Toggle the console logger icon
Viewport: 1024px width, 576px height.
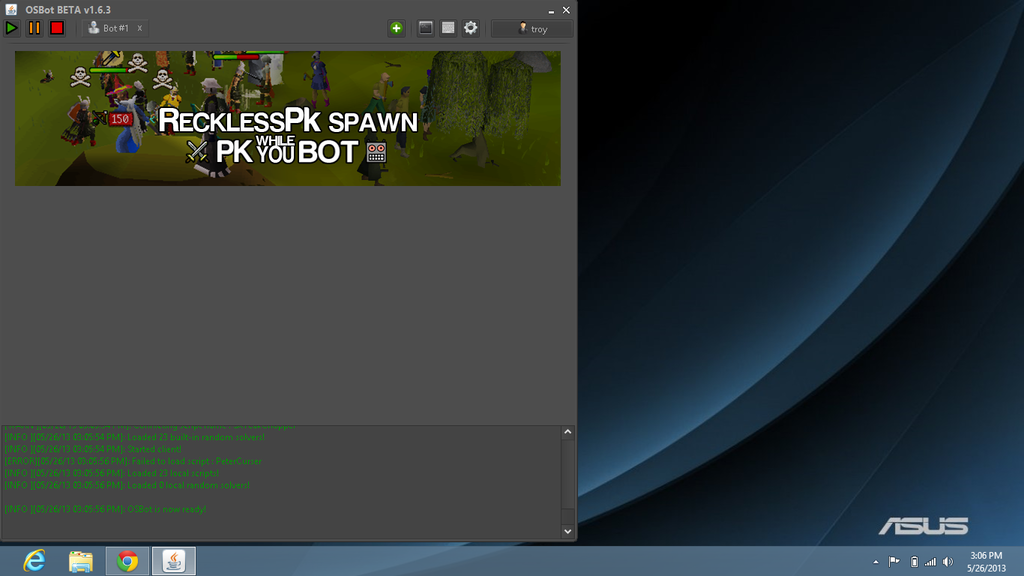pyautogui.click(x=426, y=28)
